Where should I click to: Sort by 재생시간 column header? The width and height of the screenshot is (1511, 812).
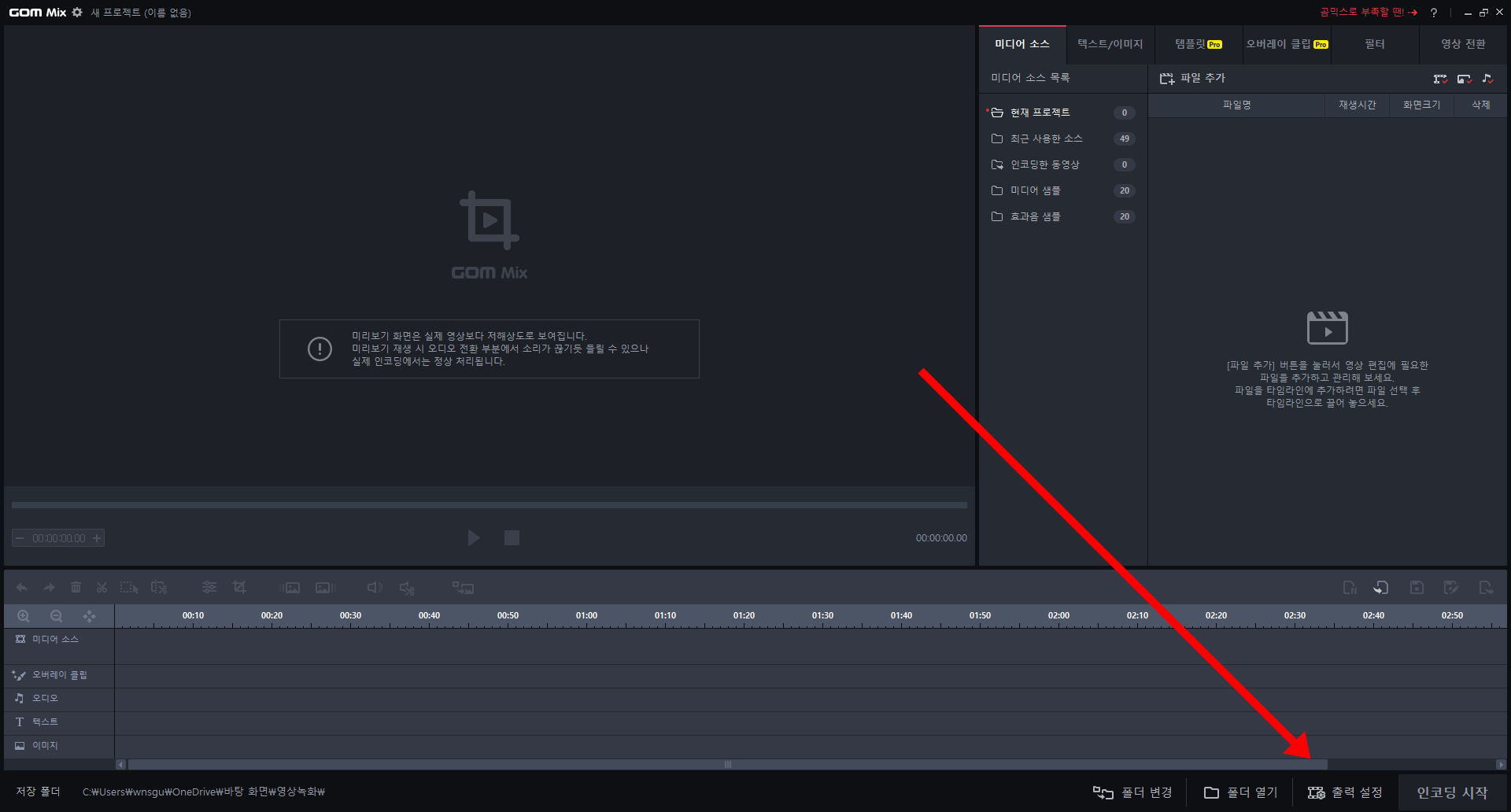click(1358, 105)
